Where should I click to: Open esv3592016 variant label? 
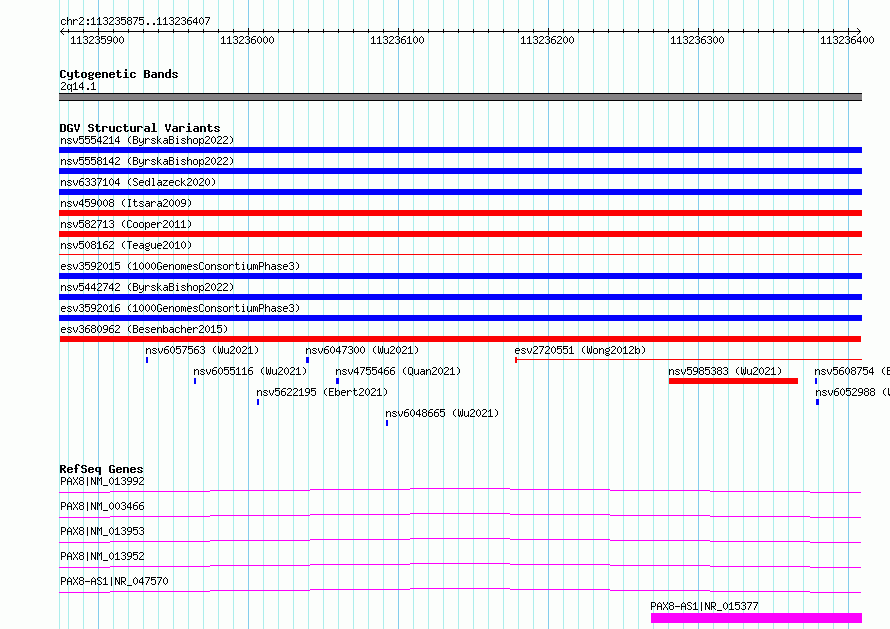pyautogui.click(x=180, y=308)
